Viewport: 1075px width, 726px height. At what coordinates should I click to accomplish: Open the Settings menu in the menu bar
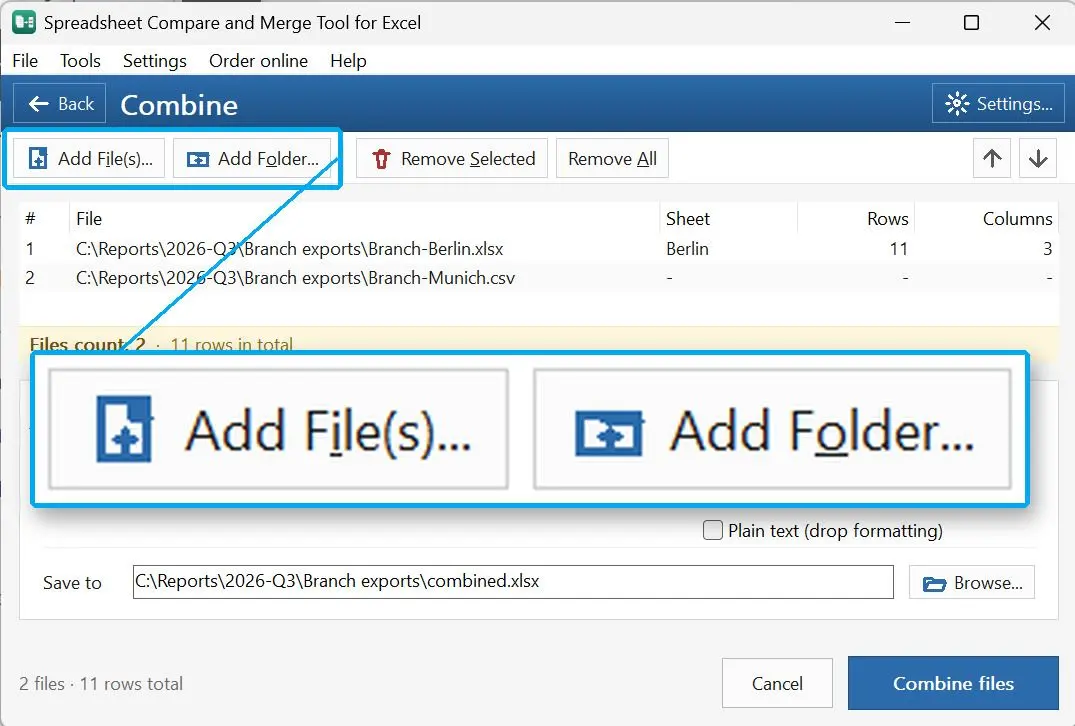coord(154,60)
